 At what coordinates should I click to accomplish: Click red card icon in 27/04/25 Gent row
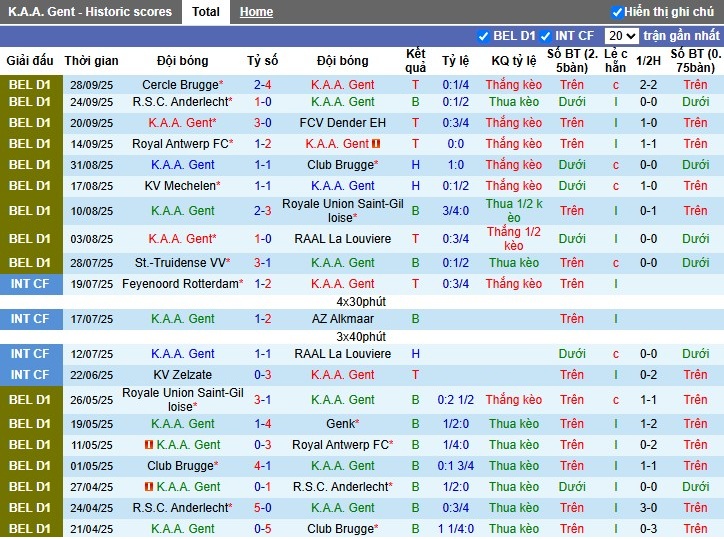(x=148, y=487)
